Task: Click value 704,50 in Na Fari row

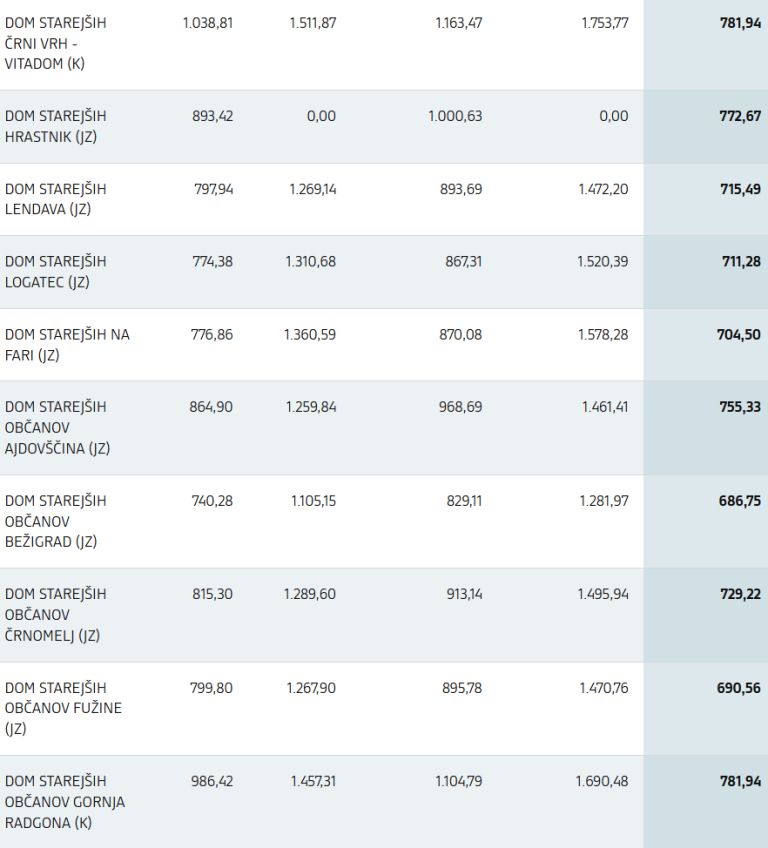Action: (x=740, y=334)
